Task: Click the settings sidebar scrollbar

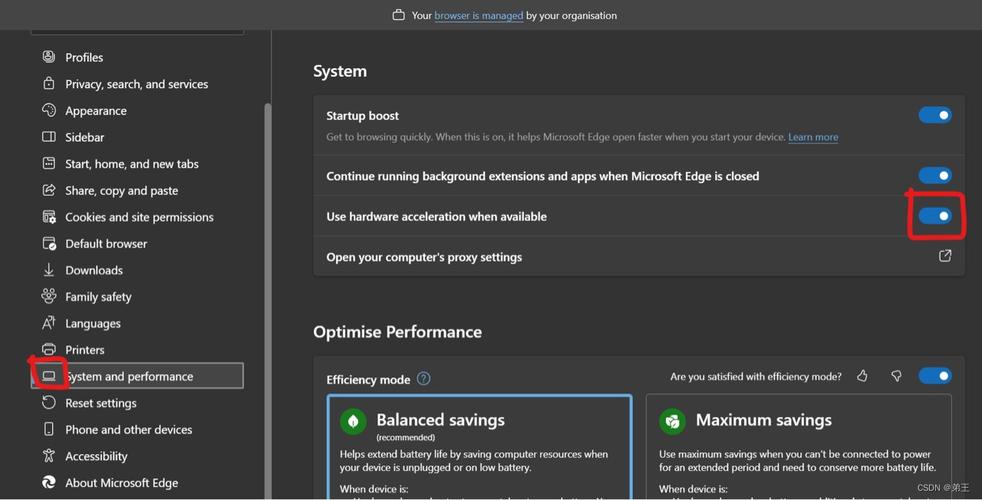Action: pyautogui.click(x=268, y=301)
